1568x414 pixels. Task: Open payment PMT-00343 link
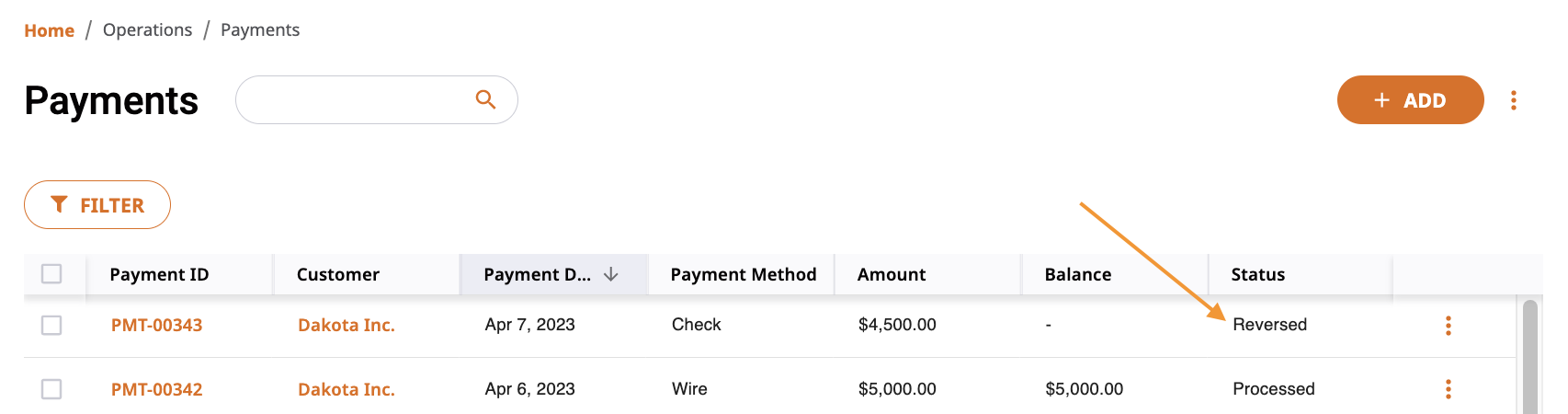point(156,325)
